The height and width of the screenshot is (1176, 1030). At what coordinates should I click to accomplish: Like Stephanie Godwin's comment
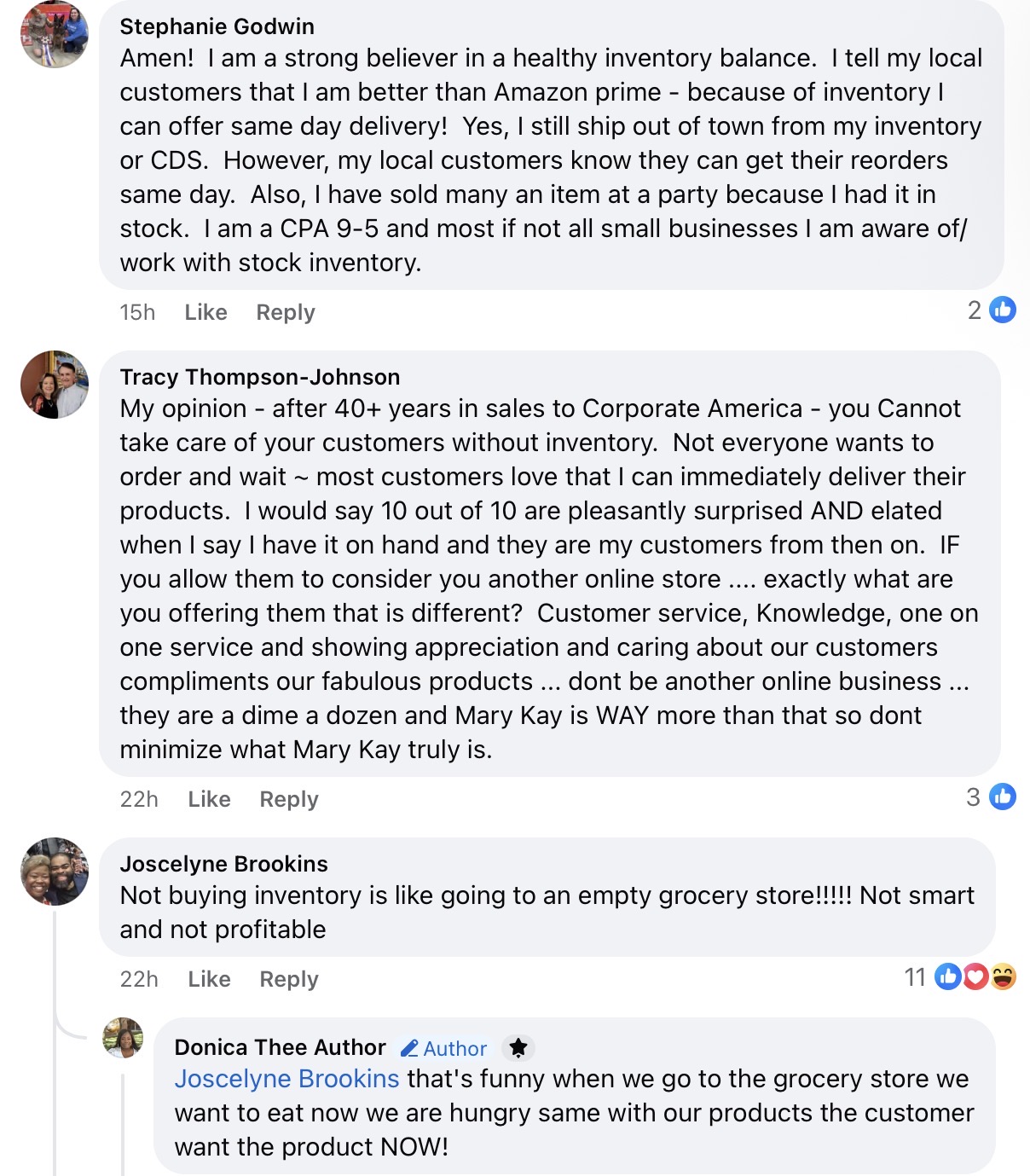coord(205,312)
